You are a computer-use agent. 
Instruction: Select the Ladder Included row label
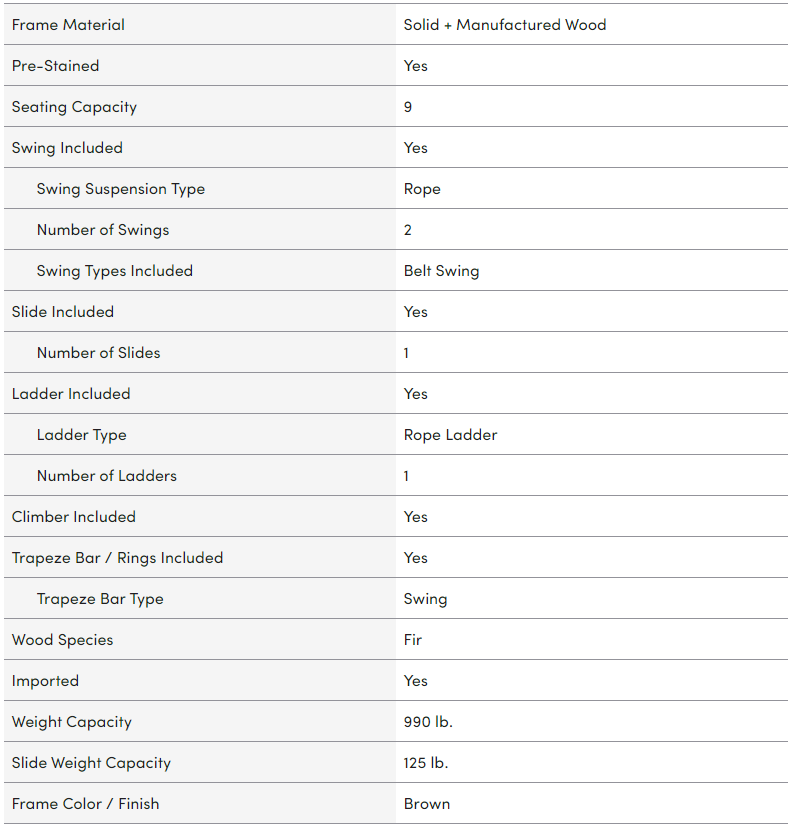point(71,394)
